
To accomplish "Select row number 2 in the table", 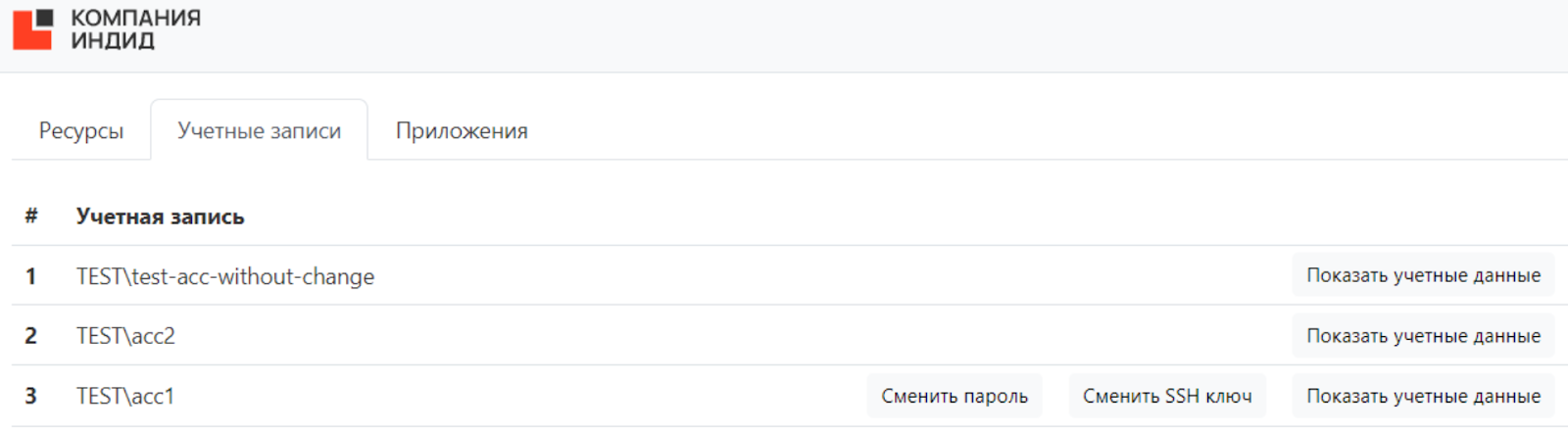I will 31,336.
